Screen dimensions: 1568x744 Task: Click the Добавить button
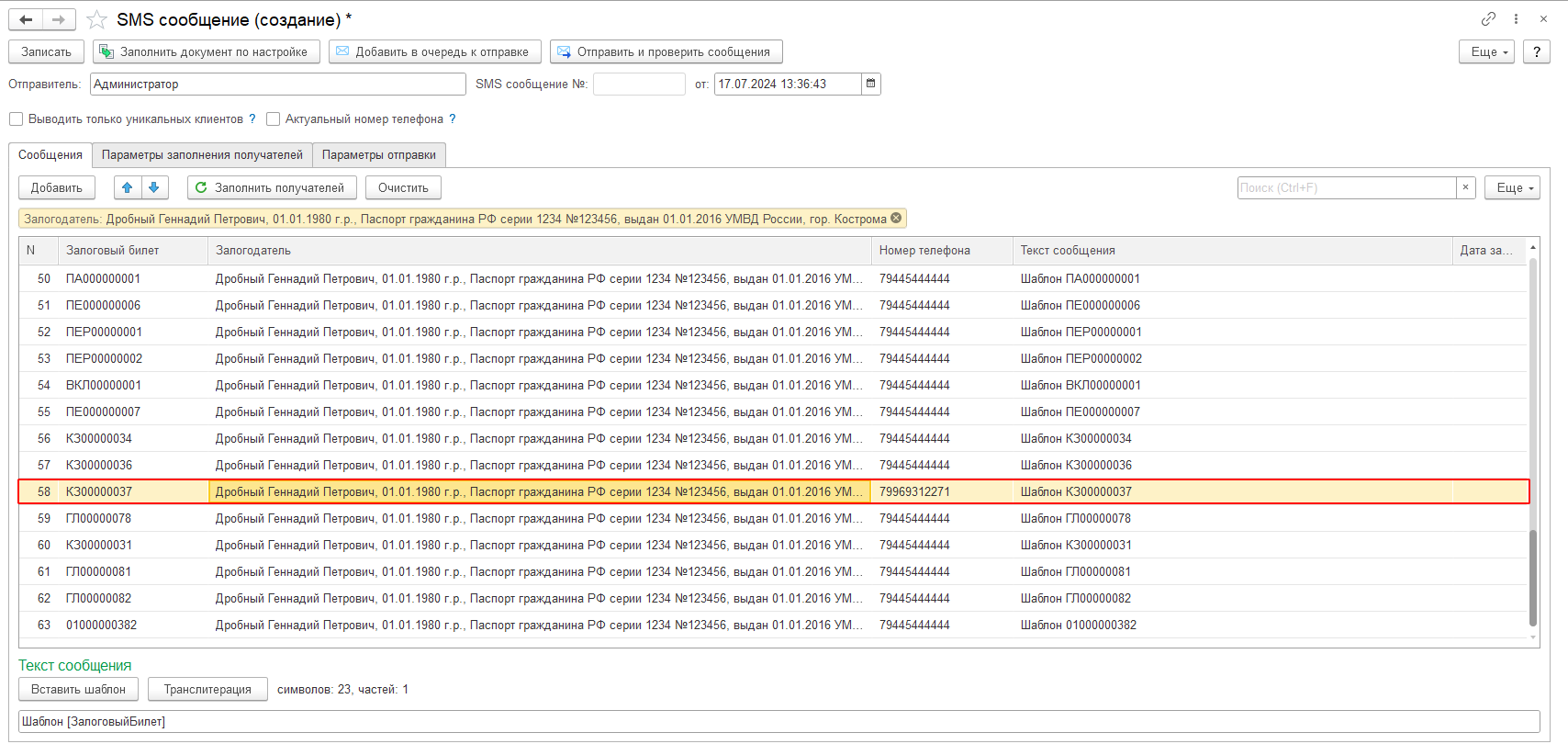point(57,187)
